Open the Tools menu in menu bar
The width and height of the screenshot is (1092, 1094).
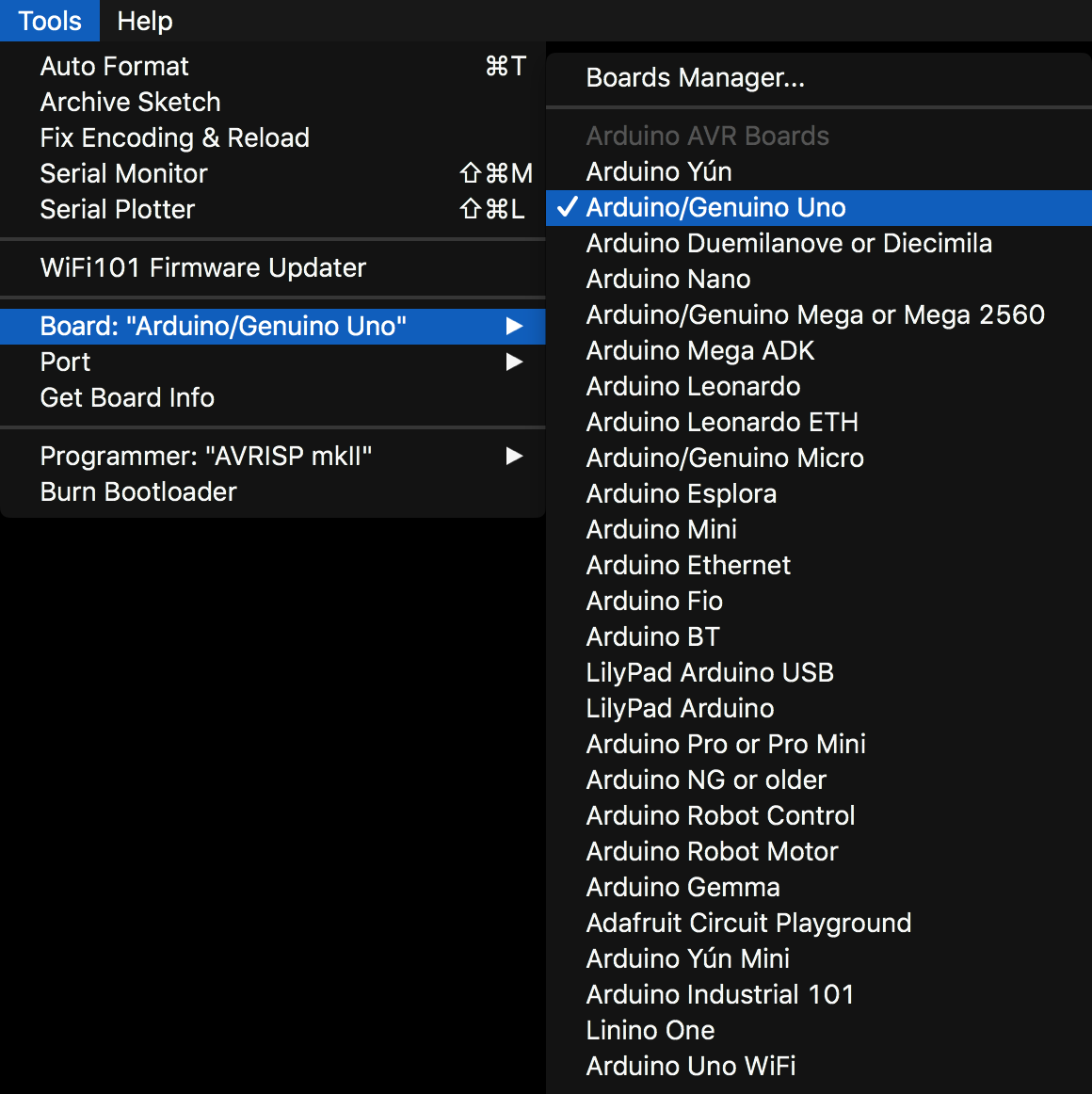click(50, 21)
